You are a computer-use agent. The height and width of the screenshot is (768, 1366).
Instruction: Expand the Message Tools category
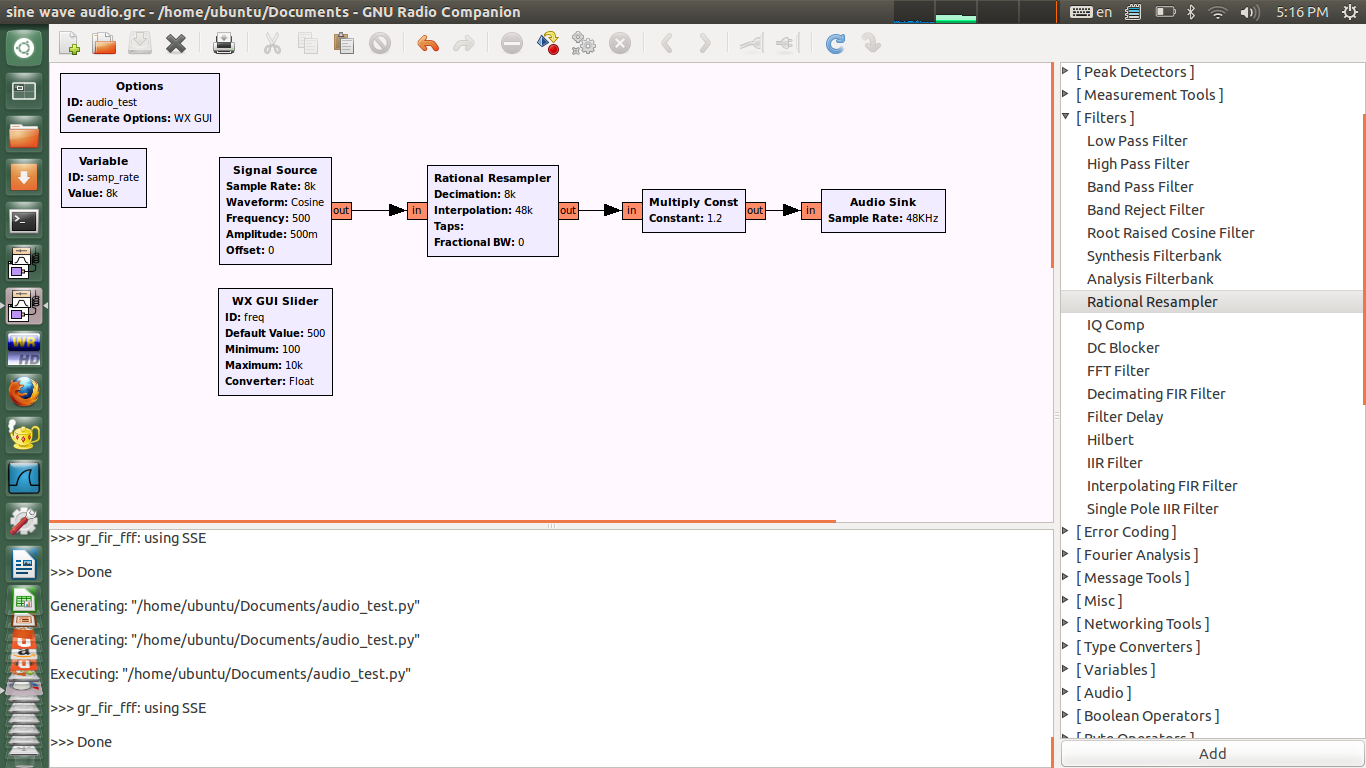click(x=1066, y=577)
